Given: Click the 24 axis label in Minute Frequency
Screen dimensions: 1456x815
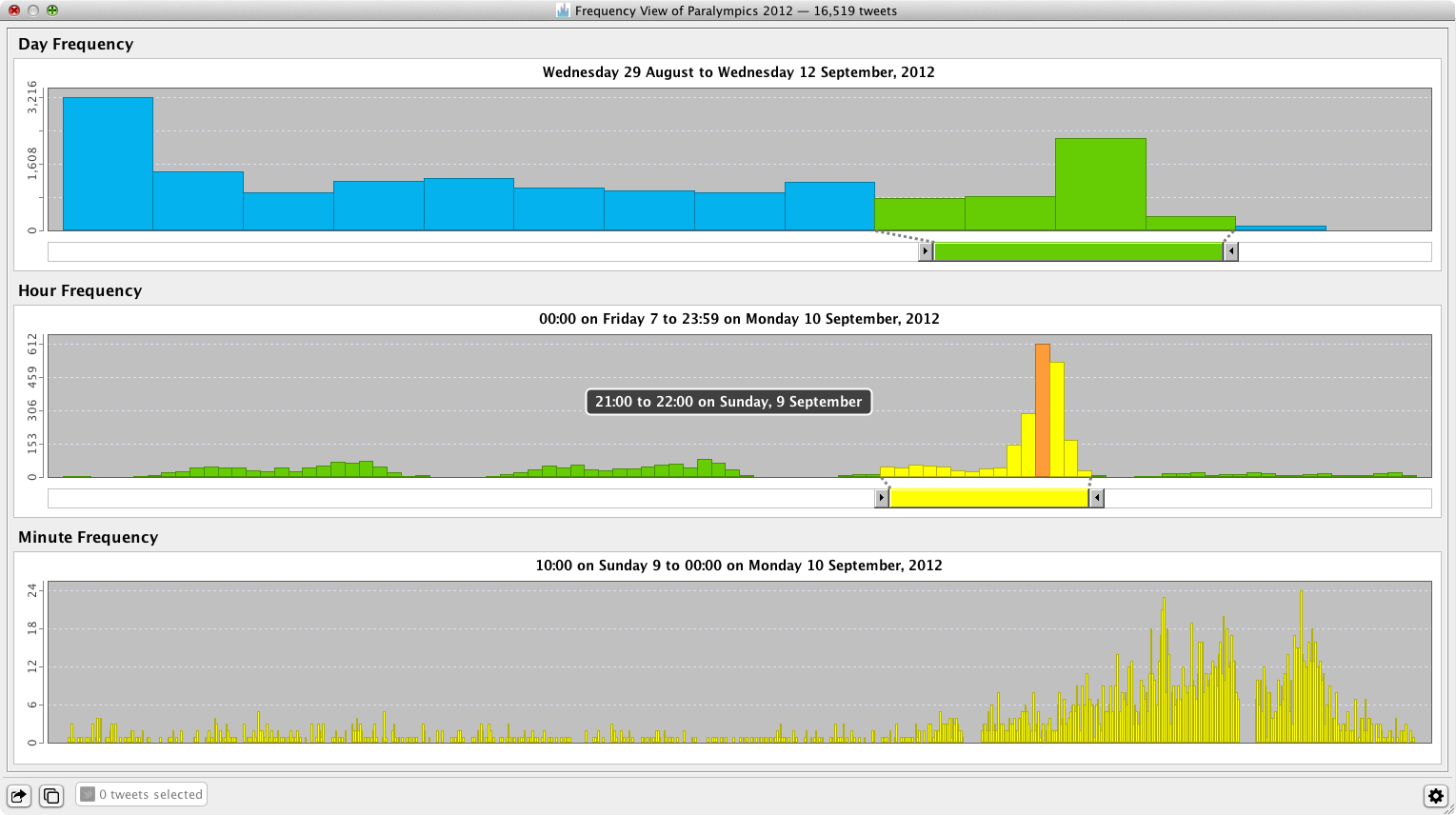Looking at the screenshot, I should [x=32, y=590].
